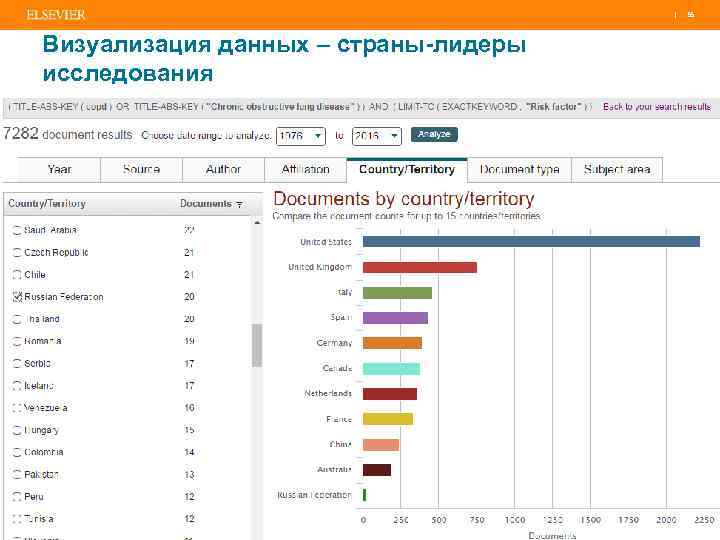Viewport: 720px width, 540px height.
Task: Switch to the Affiliation tab
Action: [x=305, y=169]
